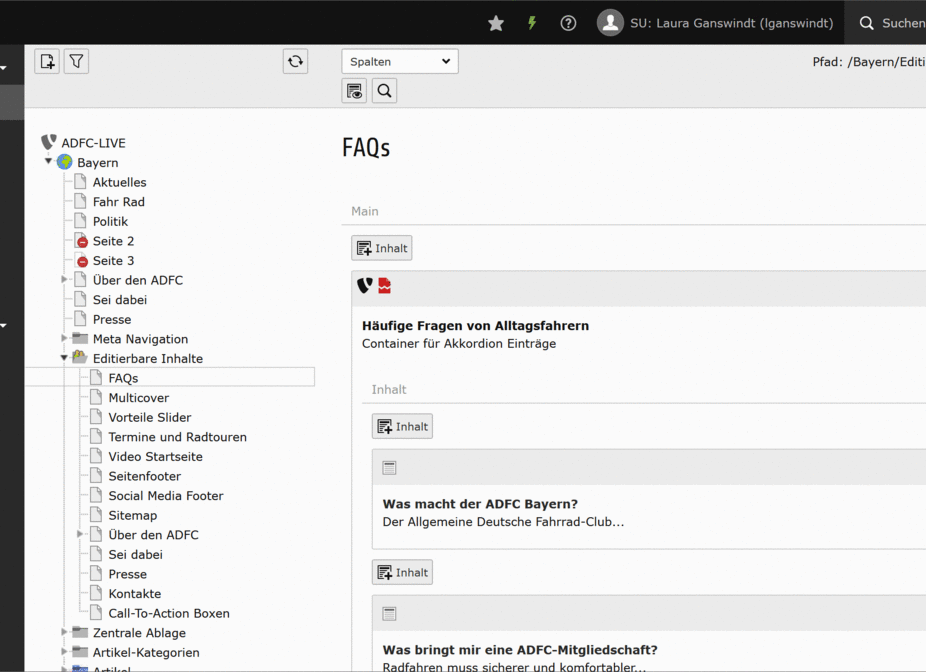
Task: Click the text element icon above 'Was macht der ADFC Bayern?'
Action: (x=388, y=466)
